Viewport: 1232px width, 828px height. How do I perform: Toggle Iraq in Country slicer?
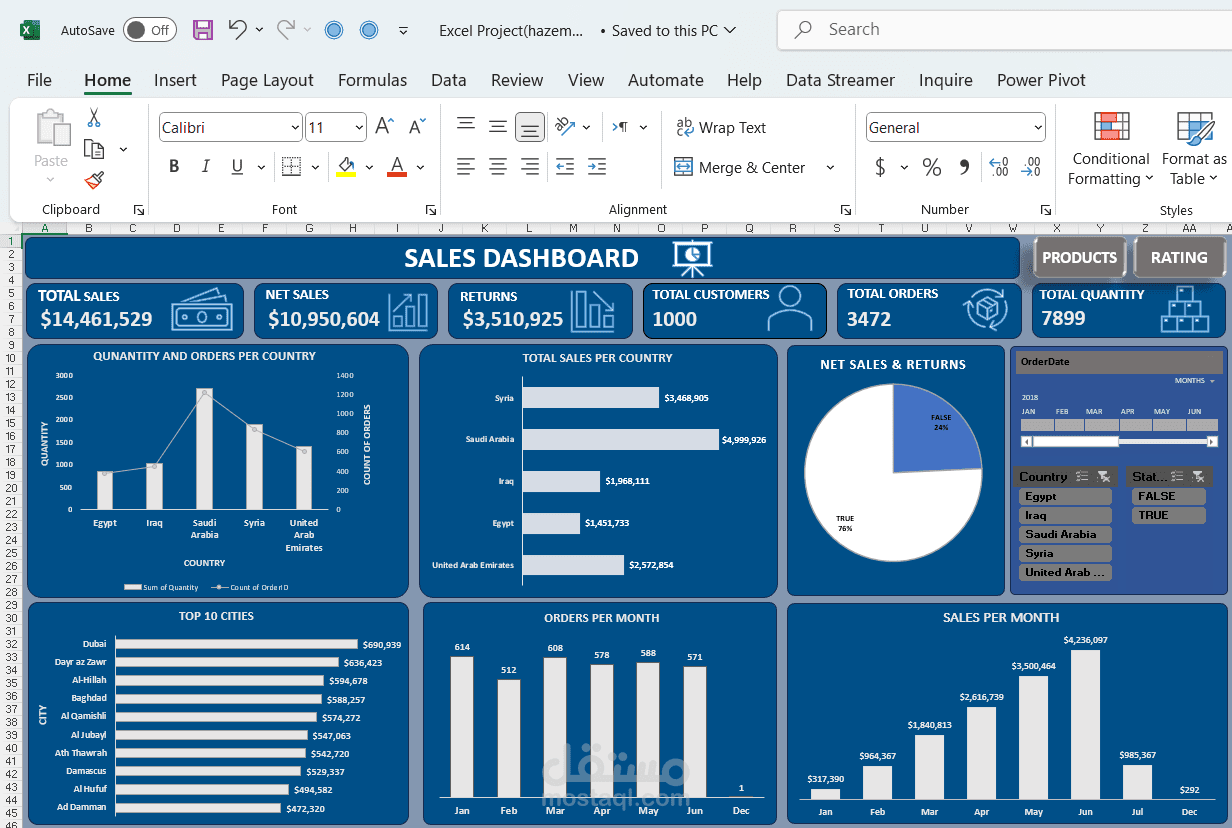point(1065,515)
